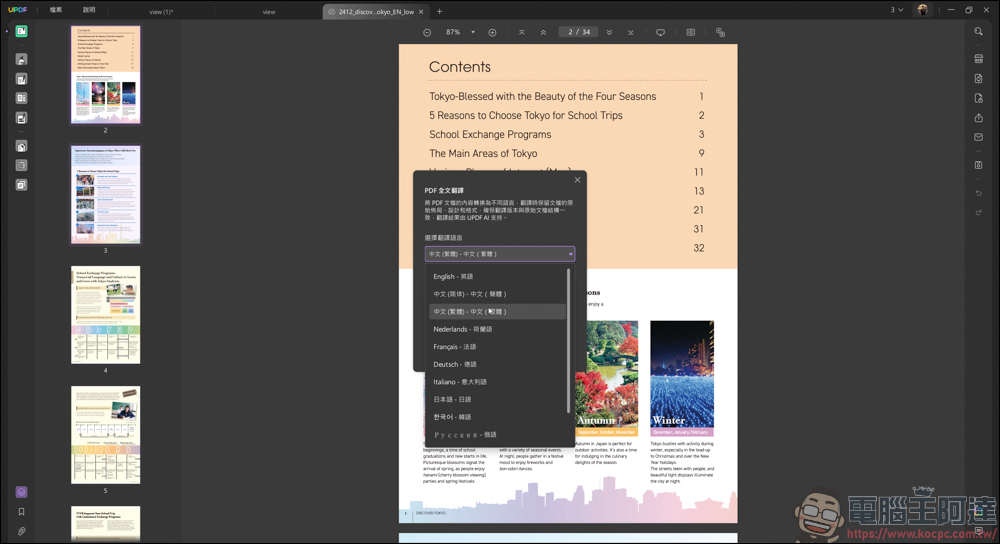Open the zoom percentage dropdown arrow
Viewport: 1000px width, 544px height.
click(x=473, y=33)
